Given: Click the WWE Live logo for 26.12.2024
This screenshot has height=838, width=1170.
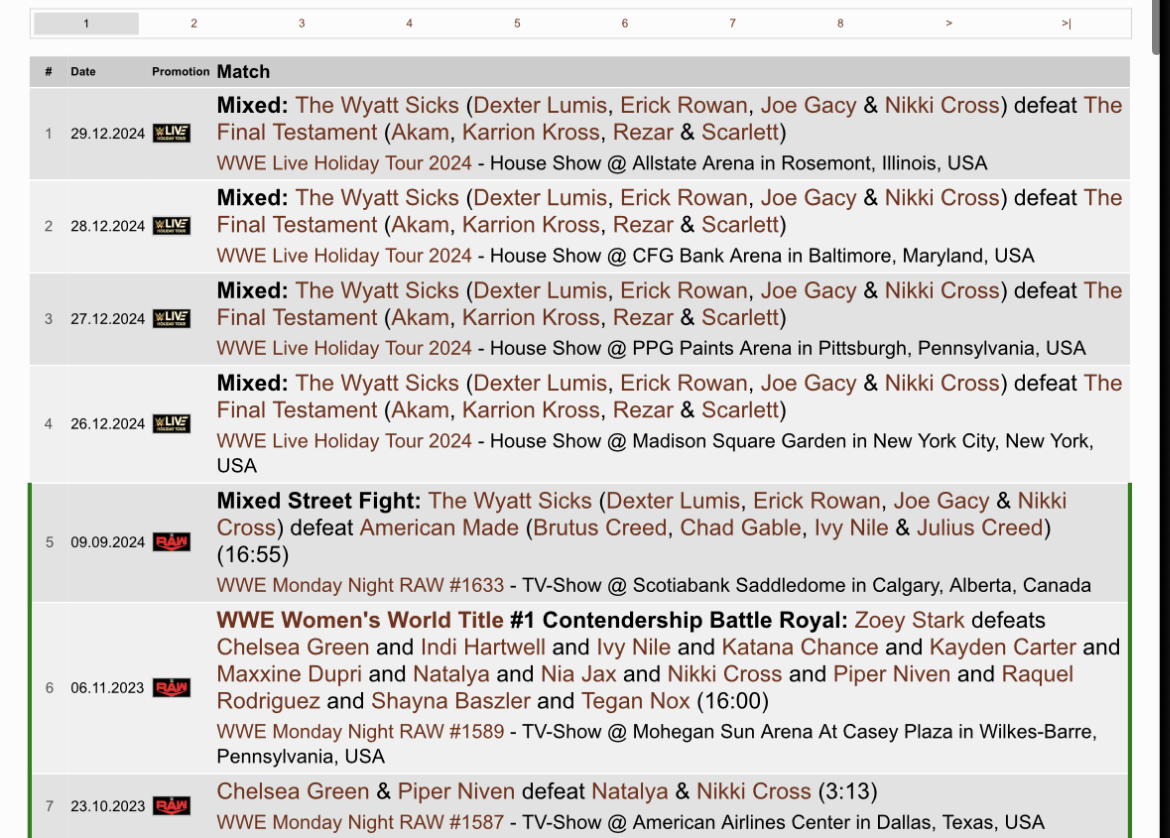Looking at the screenshot, I should [x=172, y=423].
